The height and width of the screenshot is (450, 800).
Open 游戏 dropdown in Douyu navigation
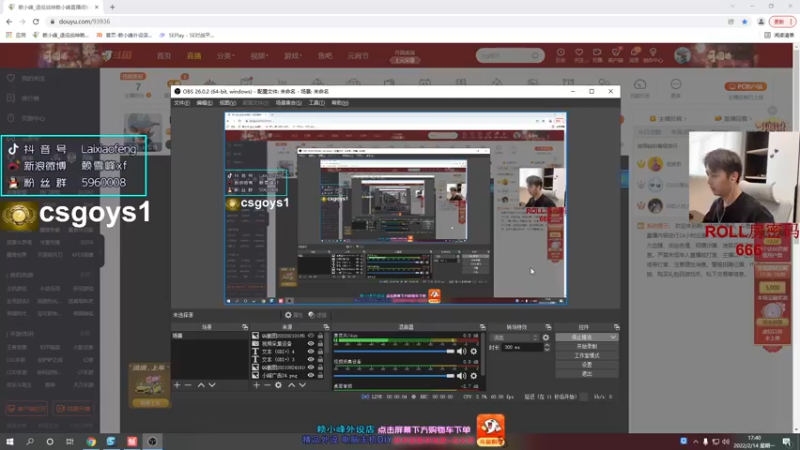pos(293,56)
